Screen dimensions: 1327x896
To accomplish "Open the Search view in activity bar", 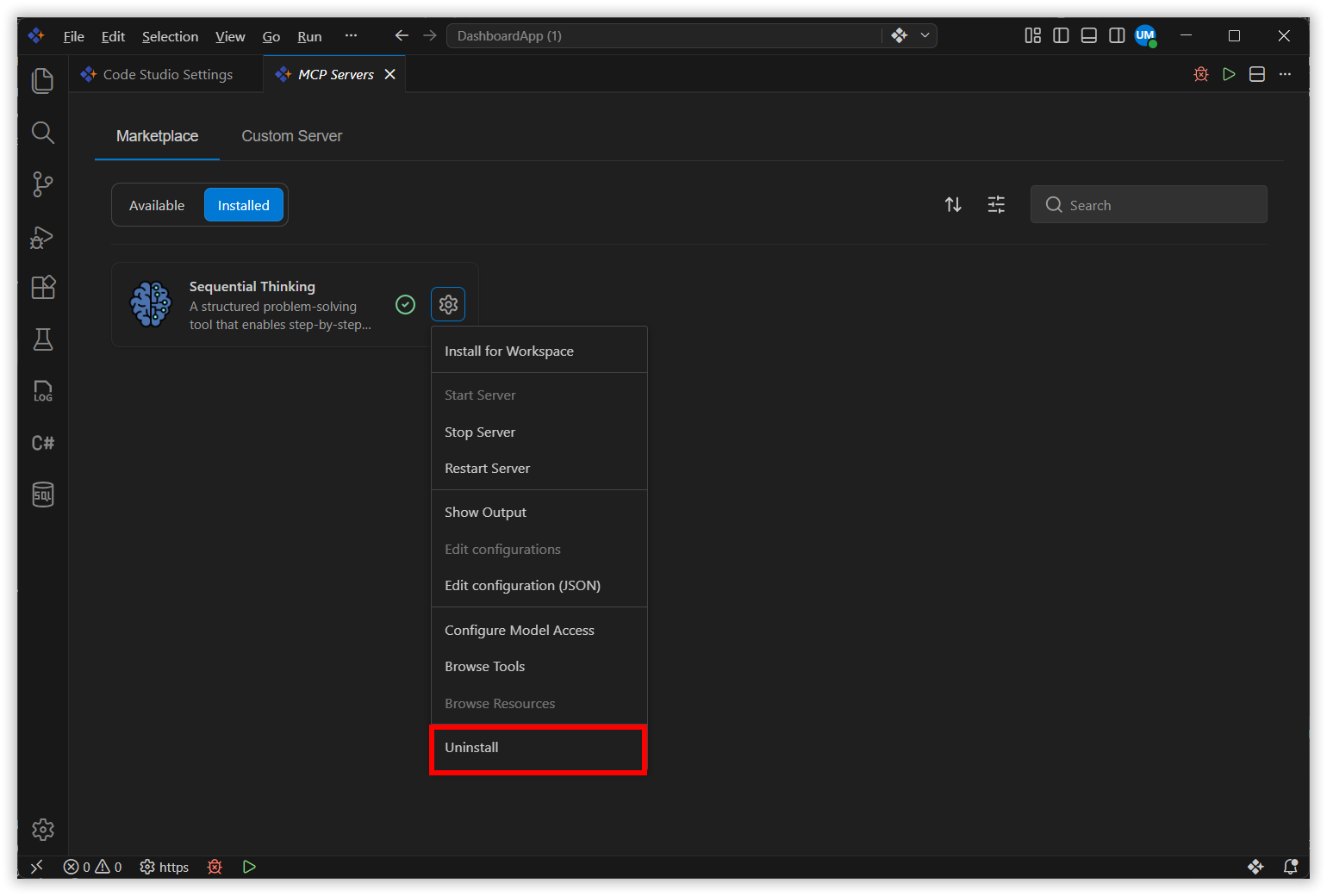I will [x=43, y=133].
